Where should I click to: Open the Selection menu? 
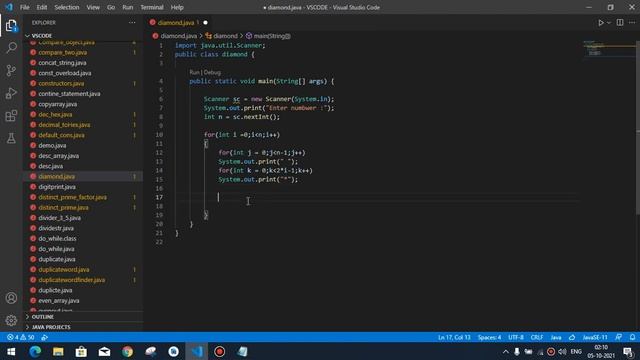click(67, 7)
